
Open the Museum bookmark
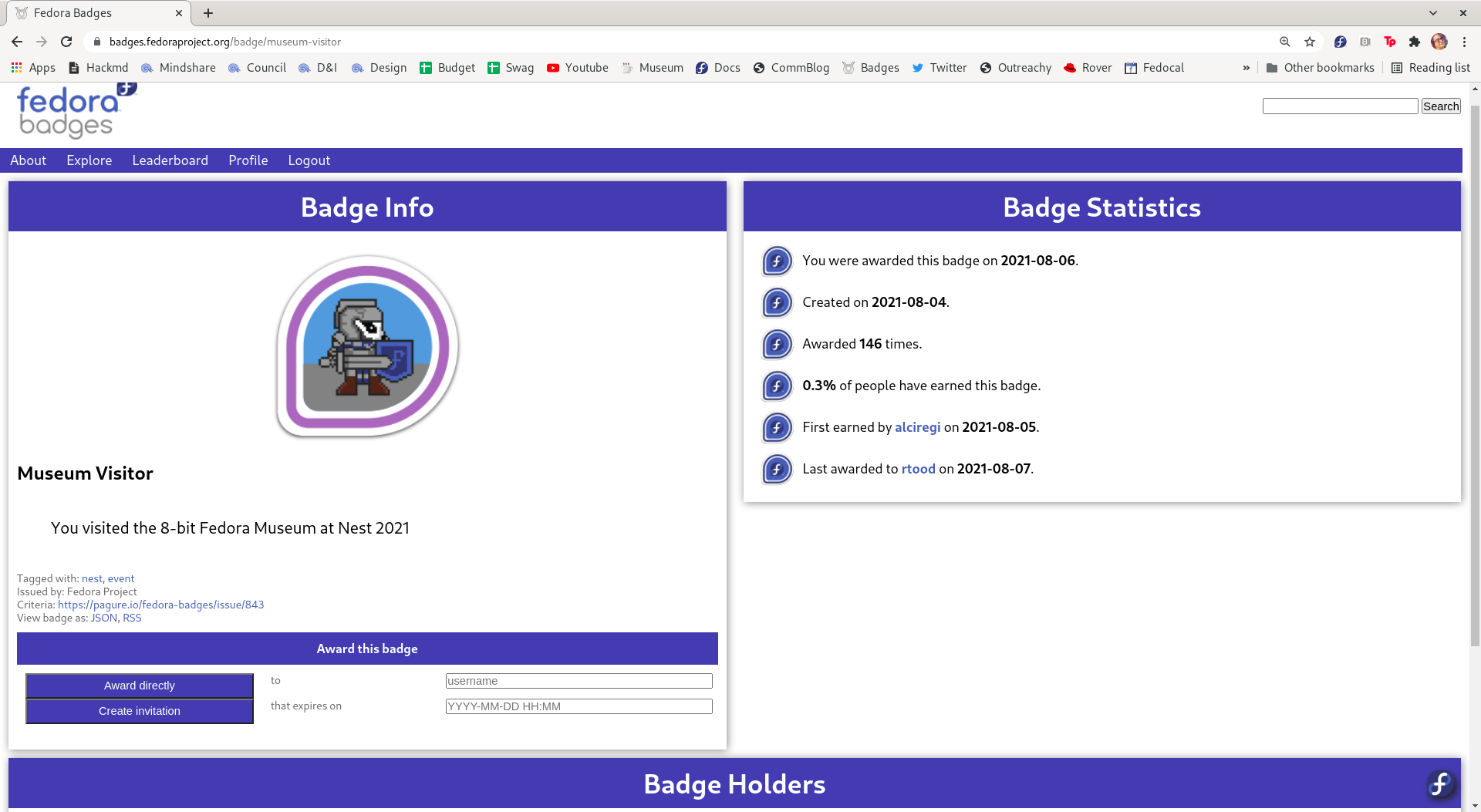click(653, 68)
